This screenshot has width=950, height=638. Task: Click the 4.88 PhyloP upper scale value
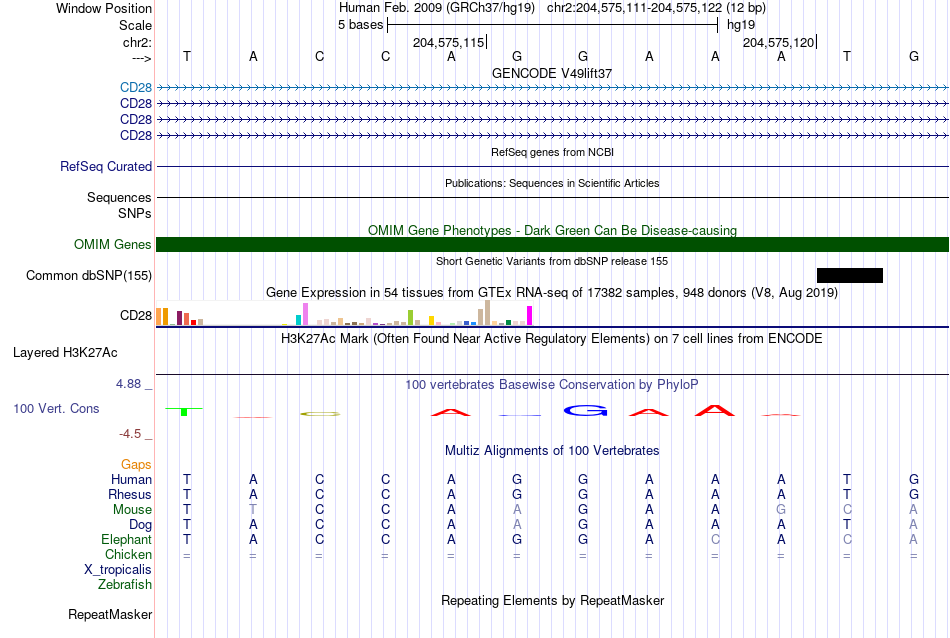pos(128,384)
